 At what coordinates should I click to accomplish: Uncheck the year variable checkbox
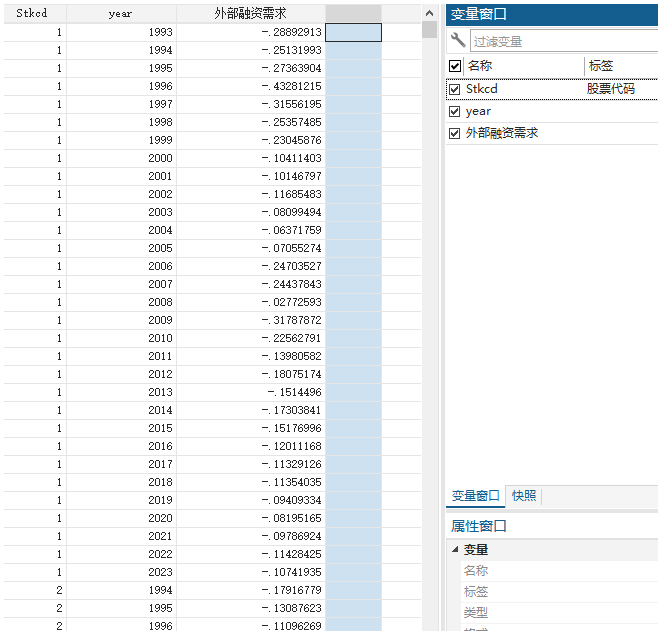(454, 111)
